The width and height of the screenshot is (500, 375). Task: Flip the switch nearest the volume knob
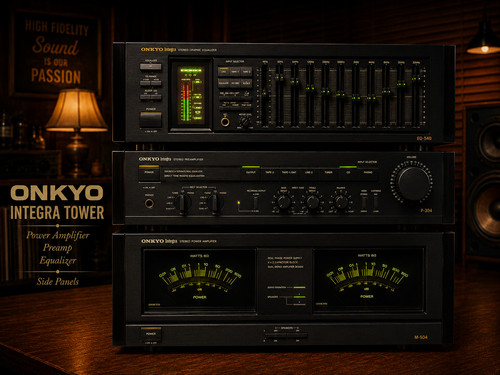click(376, 203)
